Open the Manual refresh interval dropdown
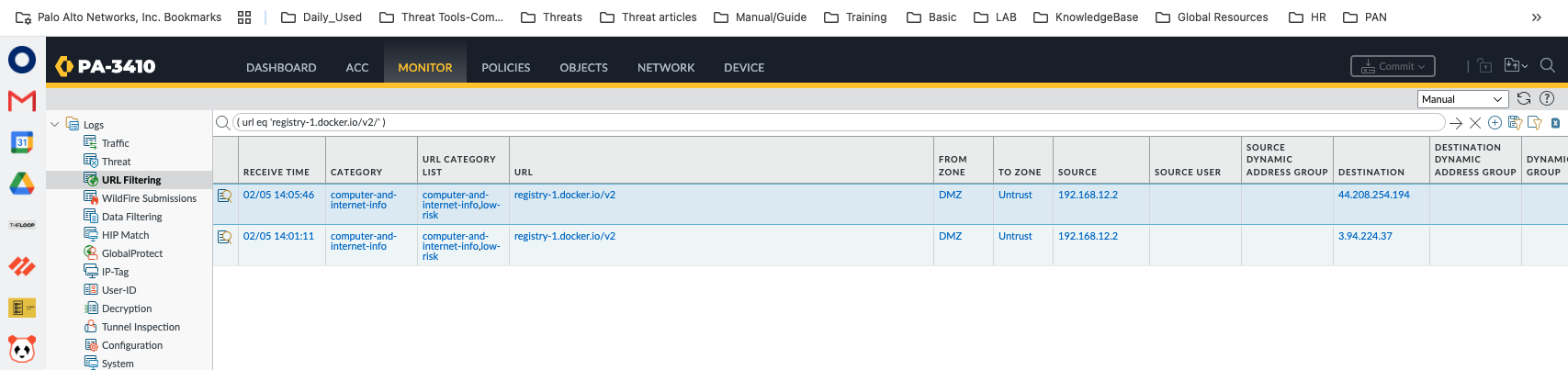 [x=1463, y=99]
